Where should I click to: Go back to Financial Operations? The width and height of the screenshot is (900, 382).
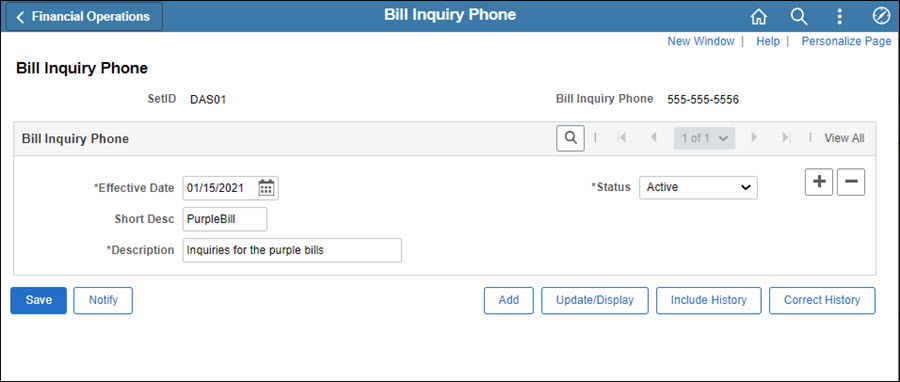coord(84,17)
